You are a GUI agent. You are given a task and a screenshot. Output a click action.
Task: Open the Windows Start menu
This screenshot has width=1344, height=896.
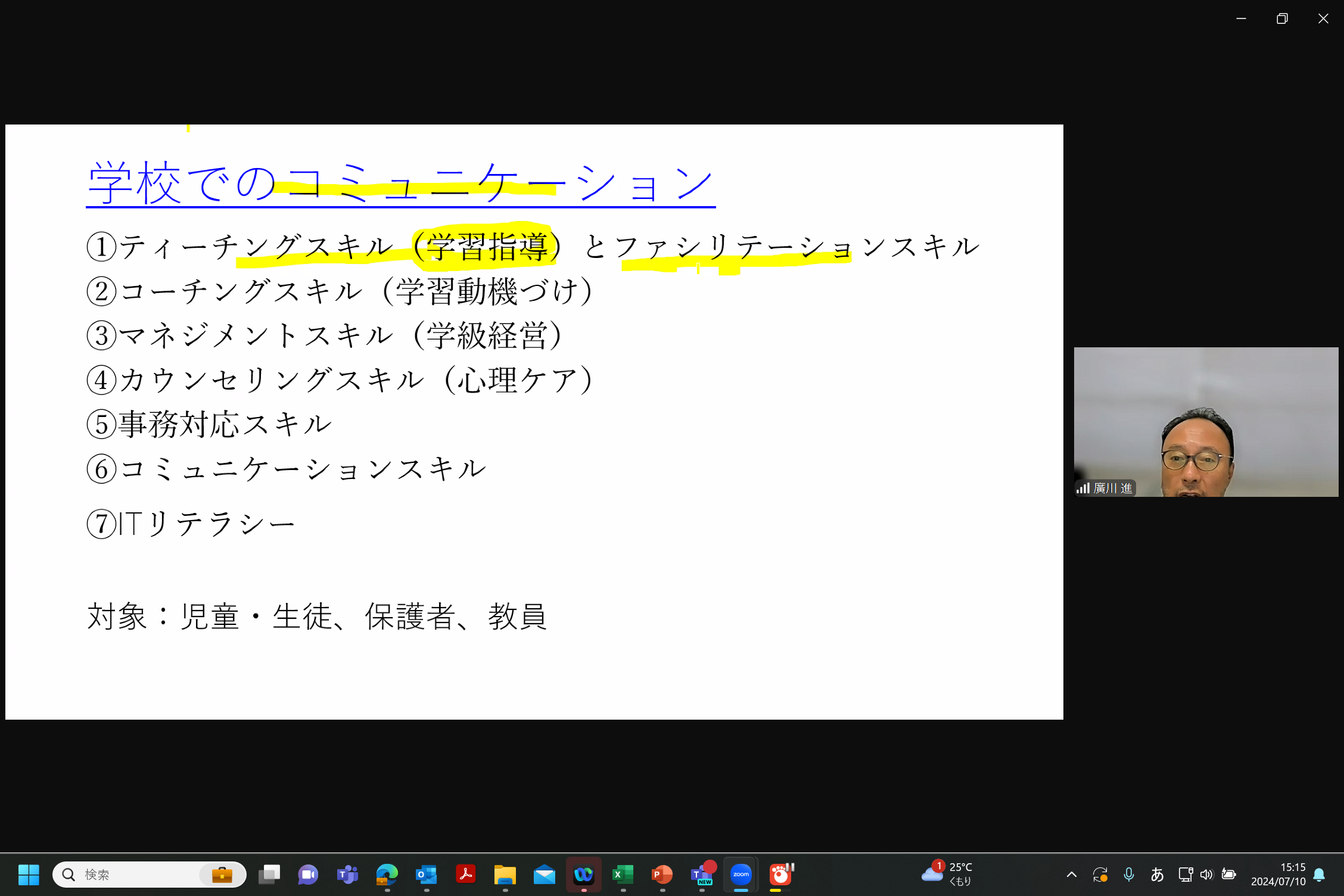click(29, 875)
